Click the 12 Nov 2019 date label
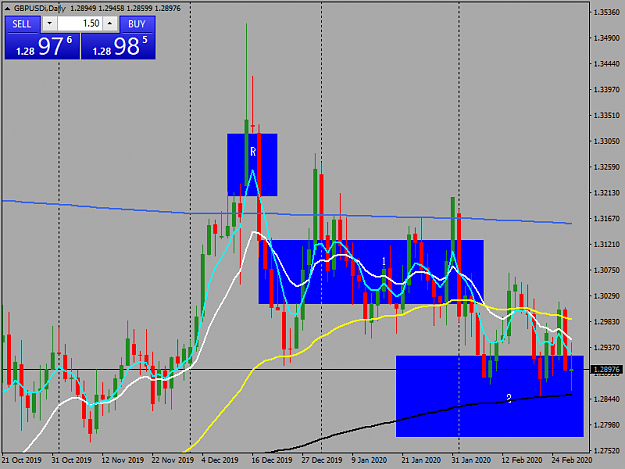This screenshot has height=469, width=625. coord(122,460)
